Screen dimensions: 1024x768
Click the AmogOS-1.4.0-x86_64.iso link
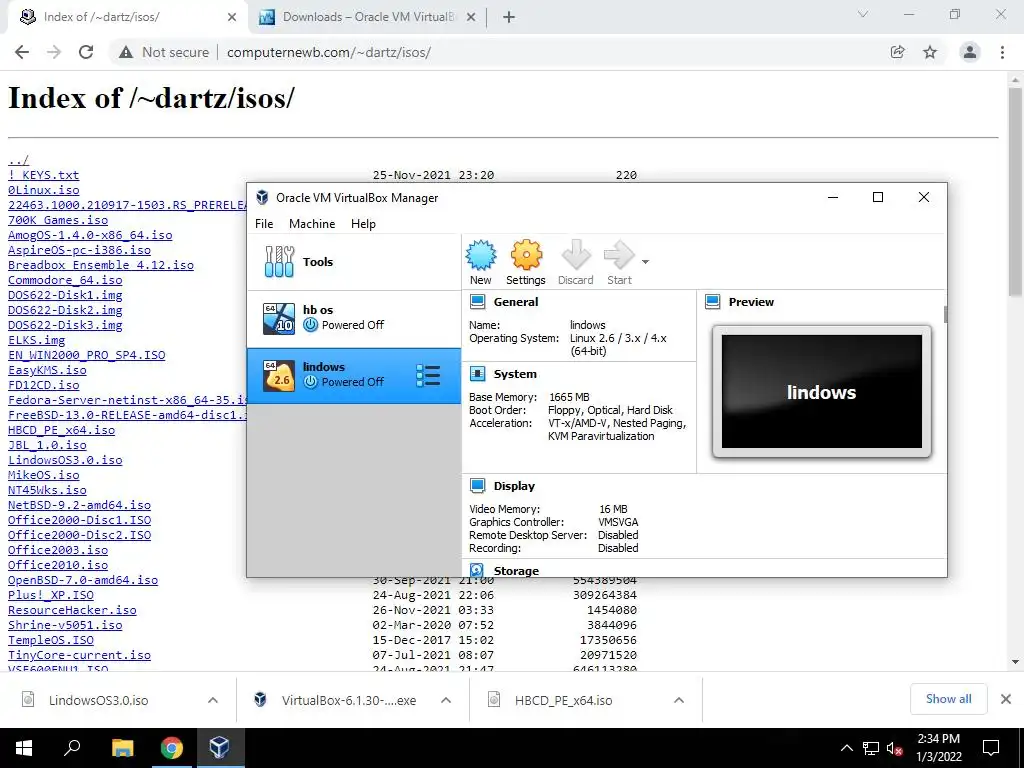(x=90, y=235)
